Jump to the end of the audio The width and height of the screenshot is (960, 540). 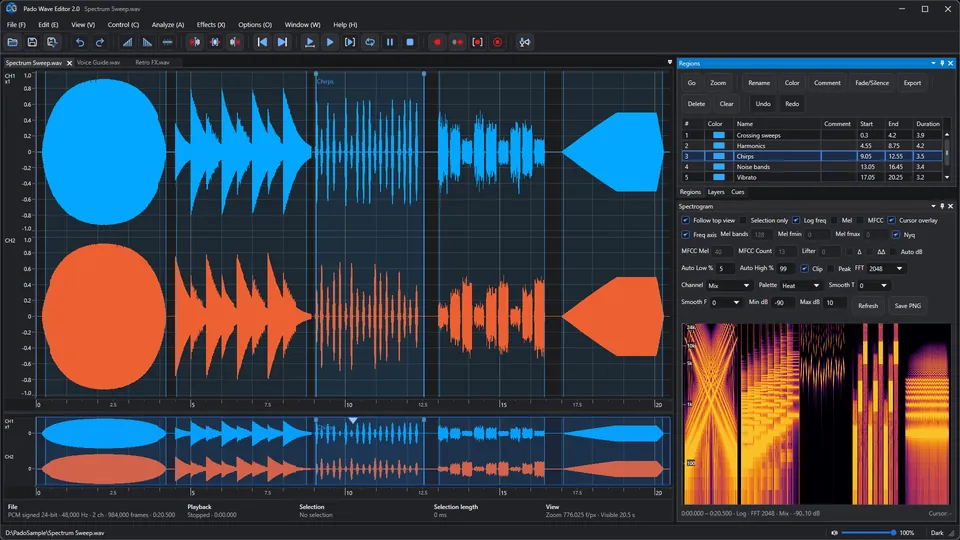click(282, 42)
